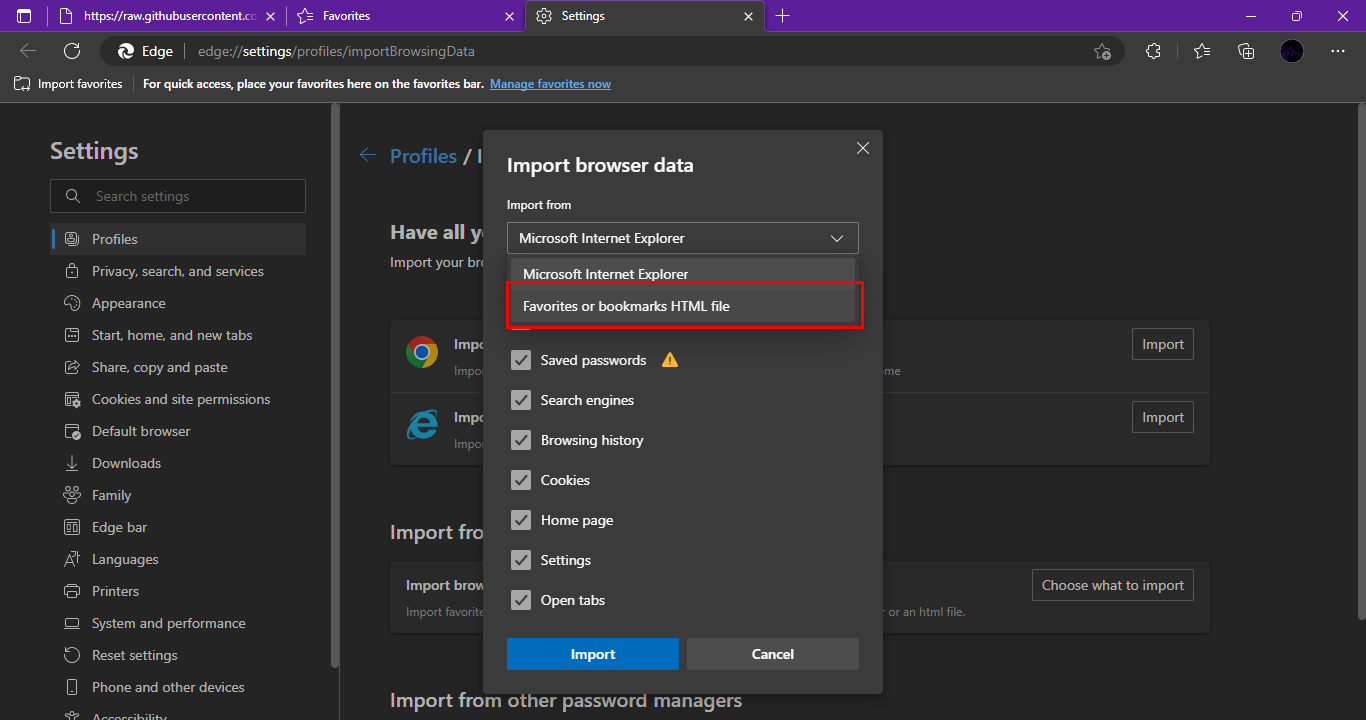The width and height of the screenshot is (1366, 720).
Task: Choose Microsoft Internet Explorer dropdown option
Action: coord(683,274)
